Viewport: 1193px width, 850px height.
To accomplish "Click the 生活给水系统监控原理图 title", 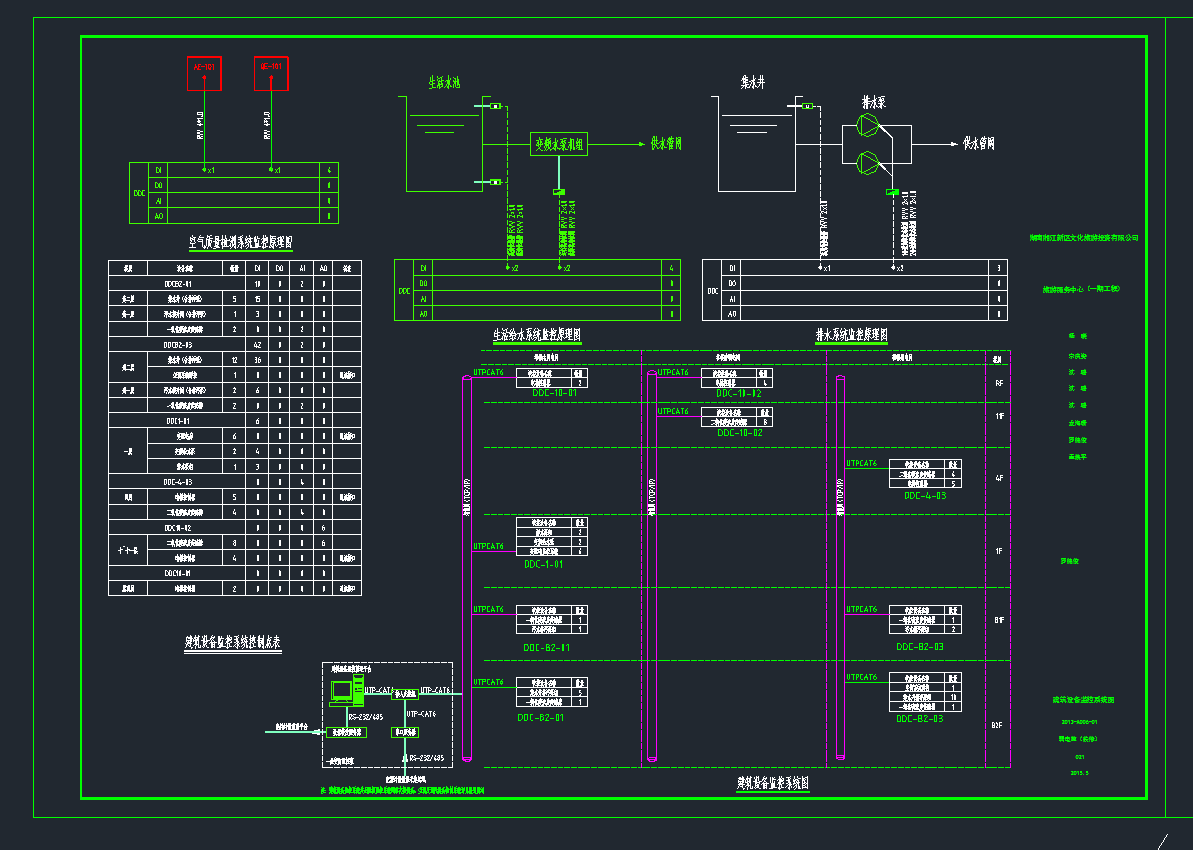I will (x=536, y=335).
